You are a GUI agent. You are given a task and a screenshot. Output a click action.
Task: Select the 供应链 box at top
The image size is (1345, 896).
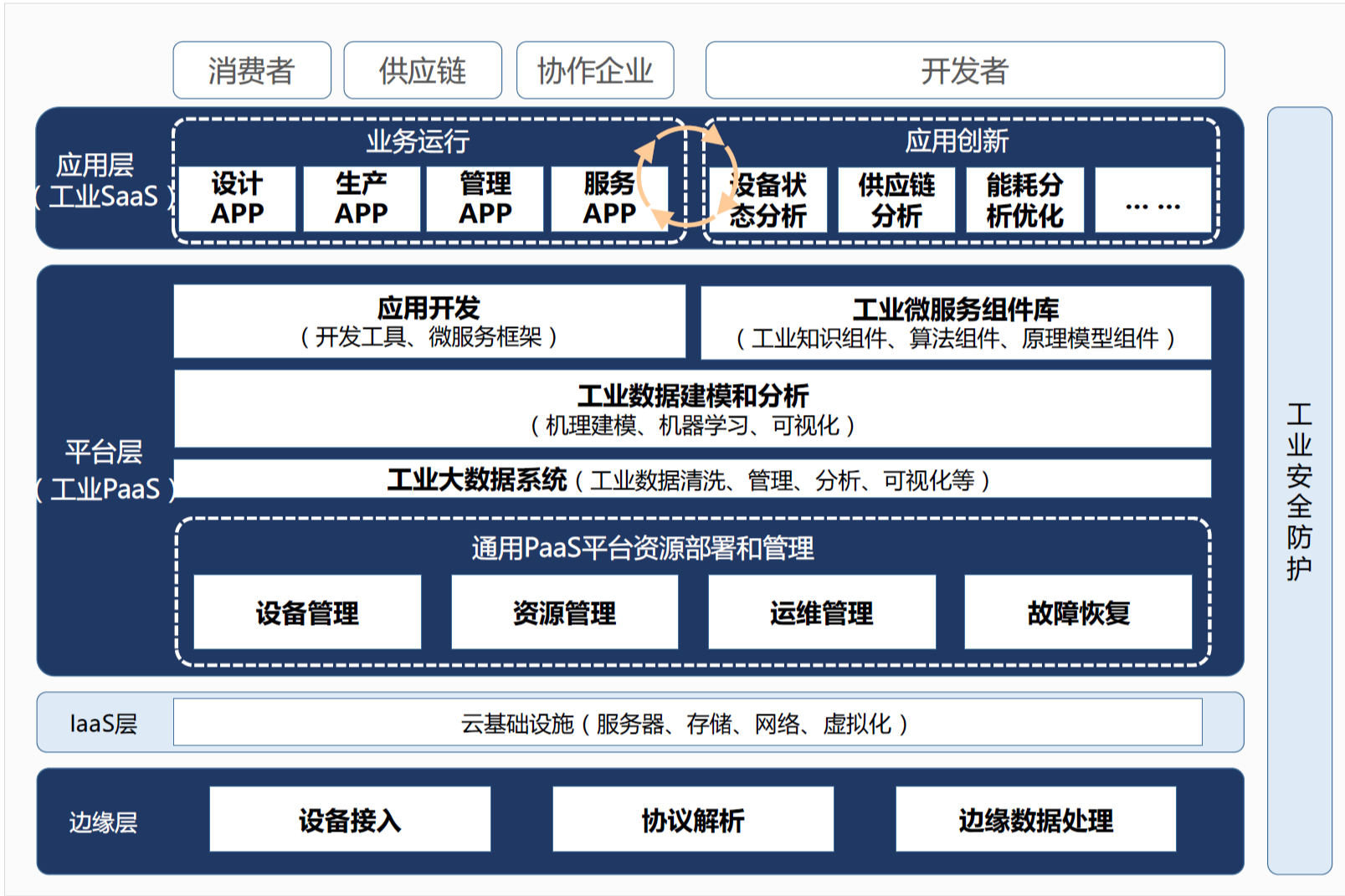(423, 70)
